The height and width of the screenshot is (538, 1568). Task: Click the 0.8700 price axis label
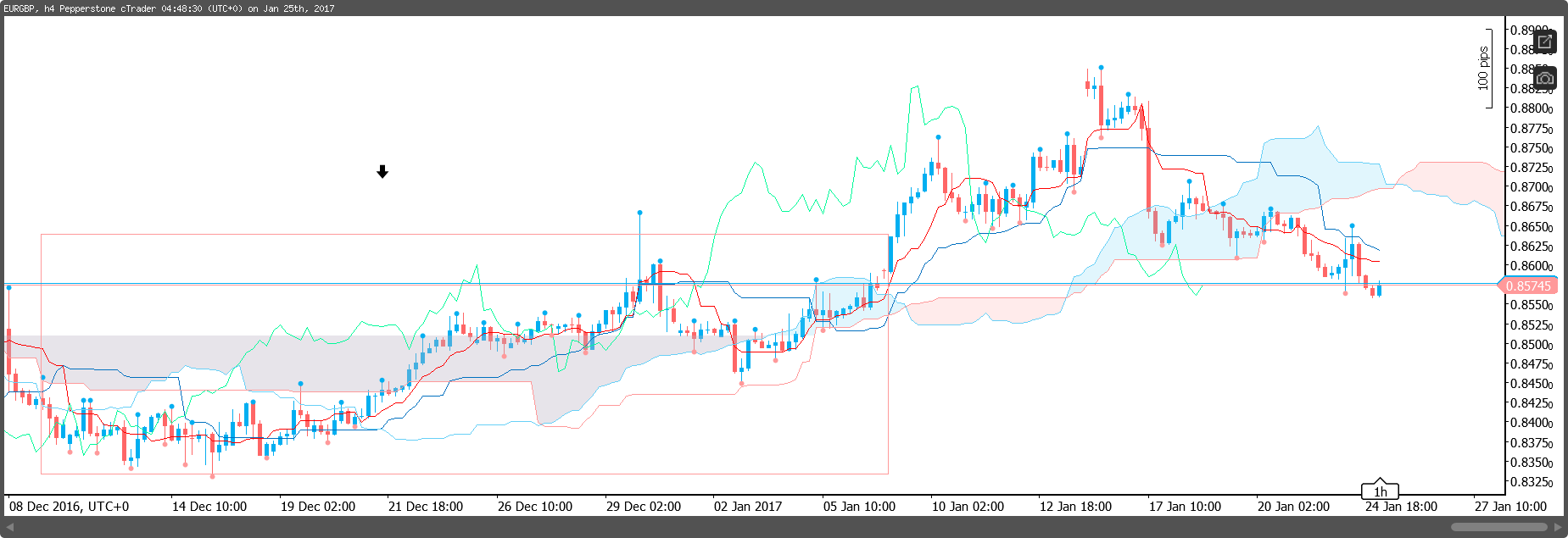1532,187
